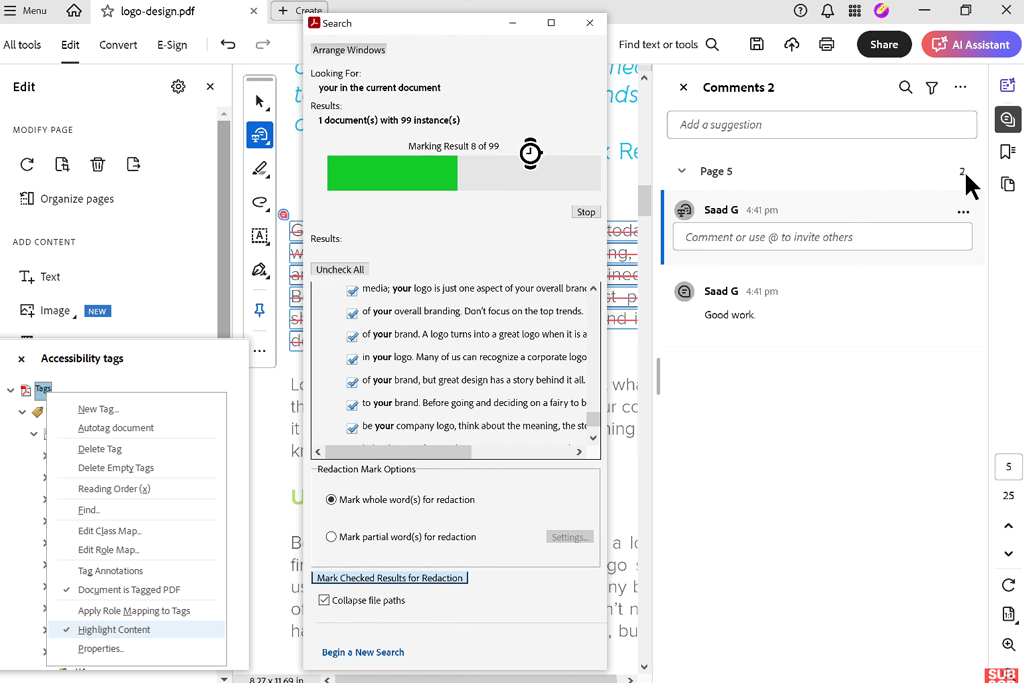Click Mark Checked Results for Redaction
Screen dimensions: 1024x683
pos(390,578)
